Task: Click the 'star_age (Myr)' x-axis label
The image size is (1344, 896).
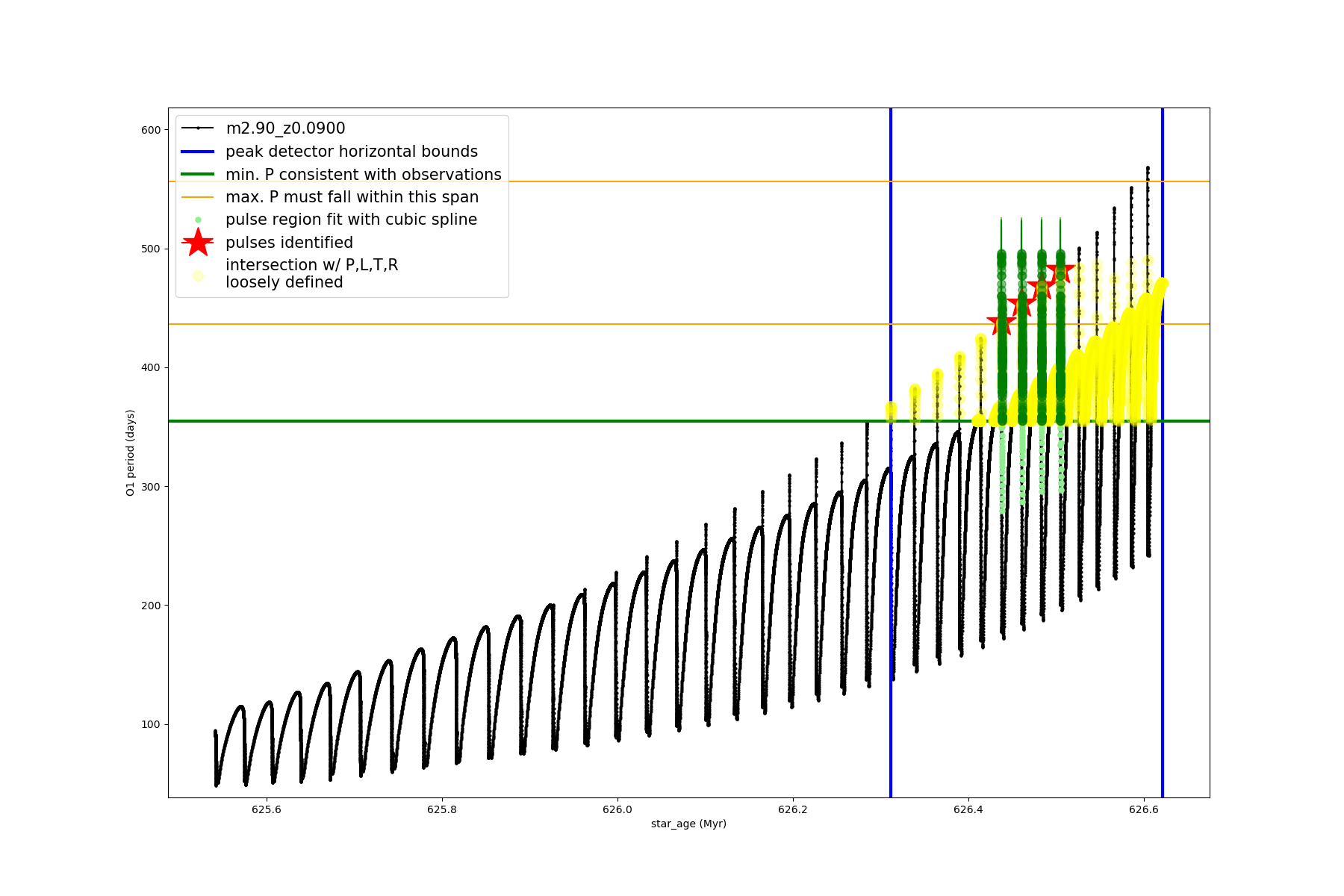Action: point(688,824)
